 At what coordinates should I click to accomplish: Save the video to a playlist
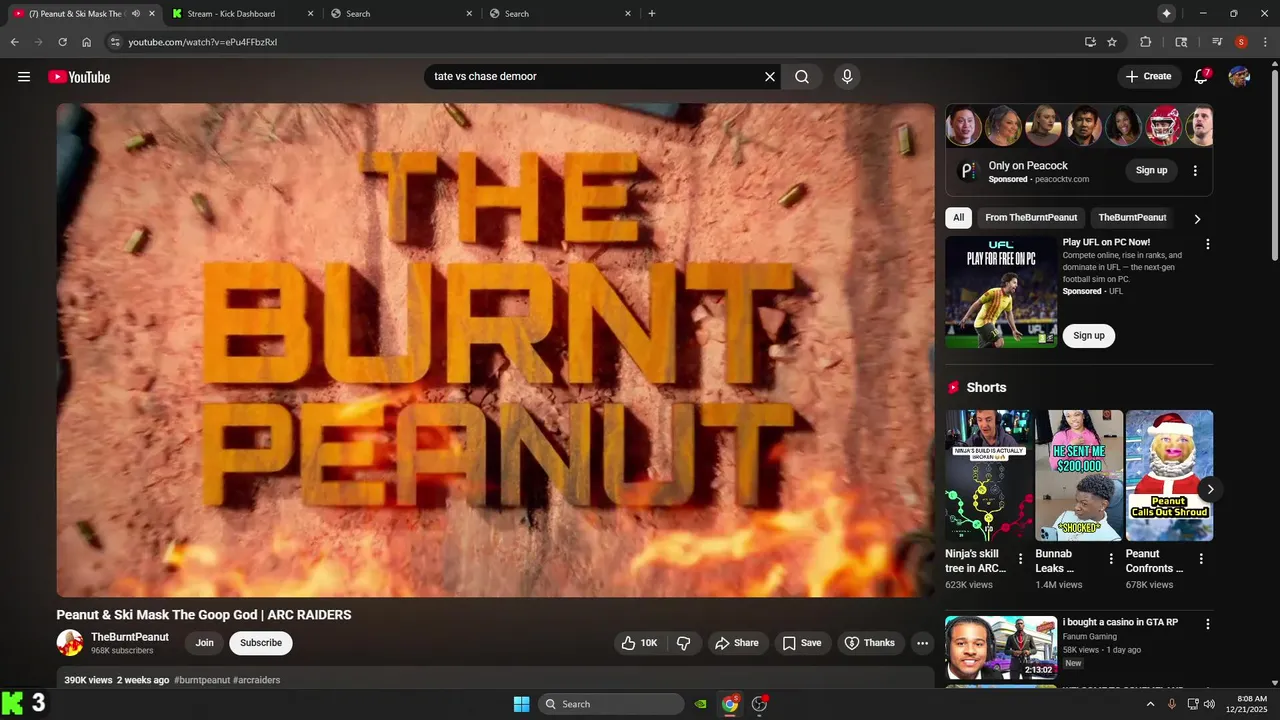[x=801, y=643]
